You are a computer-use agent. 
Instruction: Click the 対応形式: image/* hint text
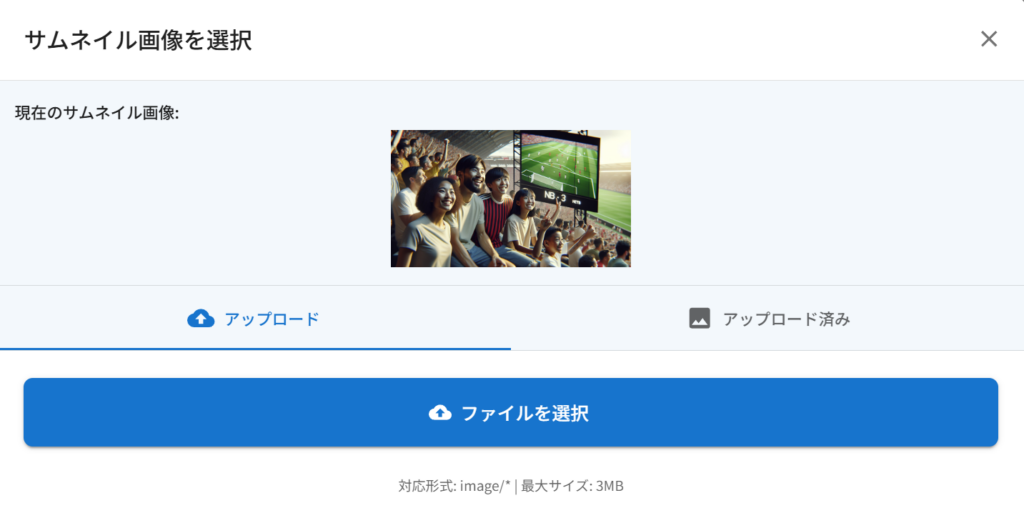(x=454, y=486)
